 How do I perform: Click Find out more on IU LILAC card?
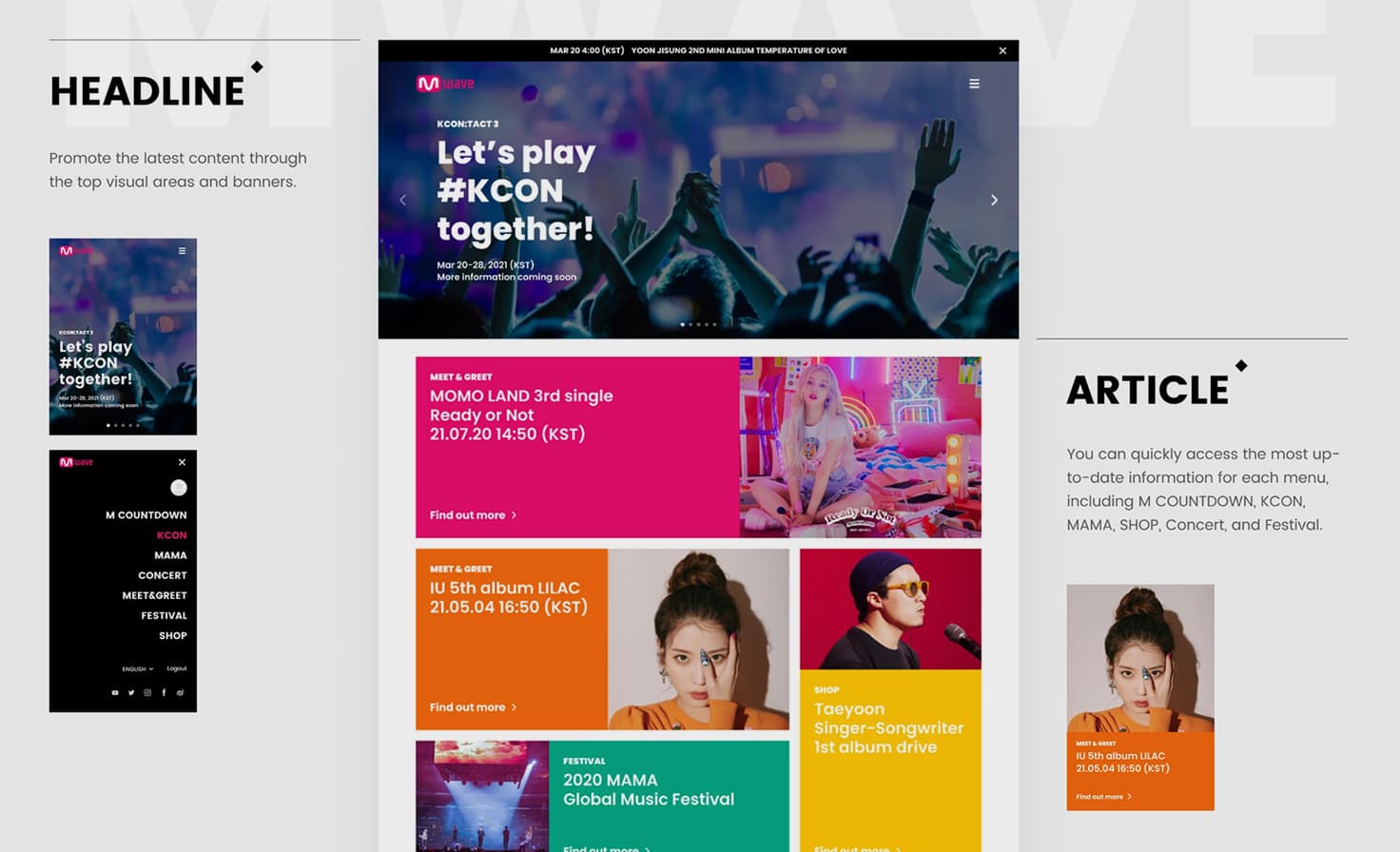473,707
